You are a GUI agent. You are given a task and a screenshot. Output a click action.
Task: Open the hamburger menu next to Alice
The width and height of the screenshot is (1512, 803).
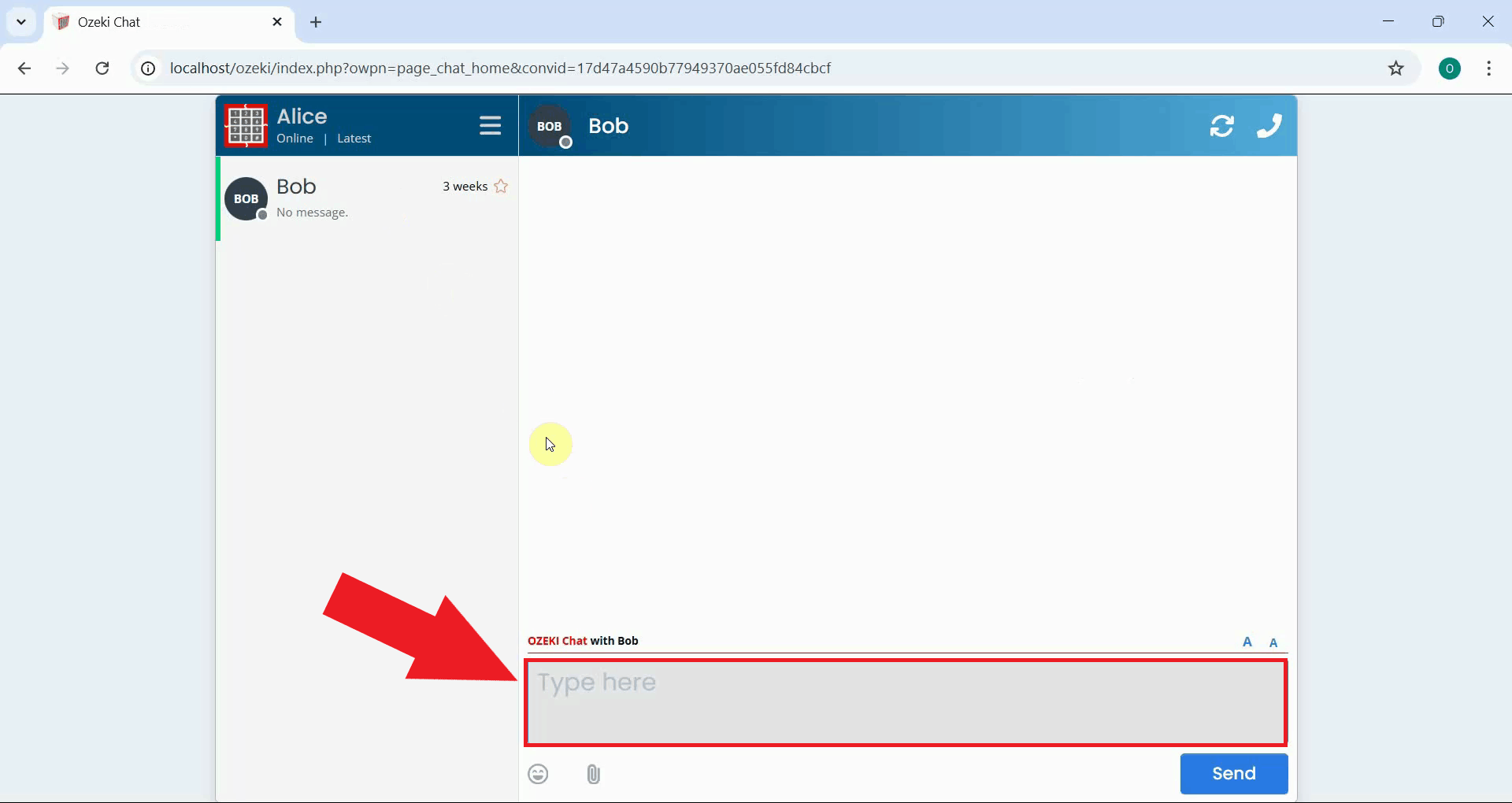490,126
